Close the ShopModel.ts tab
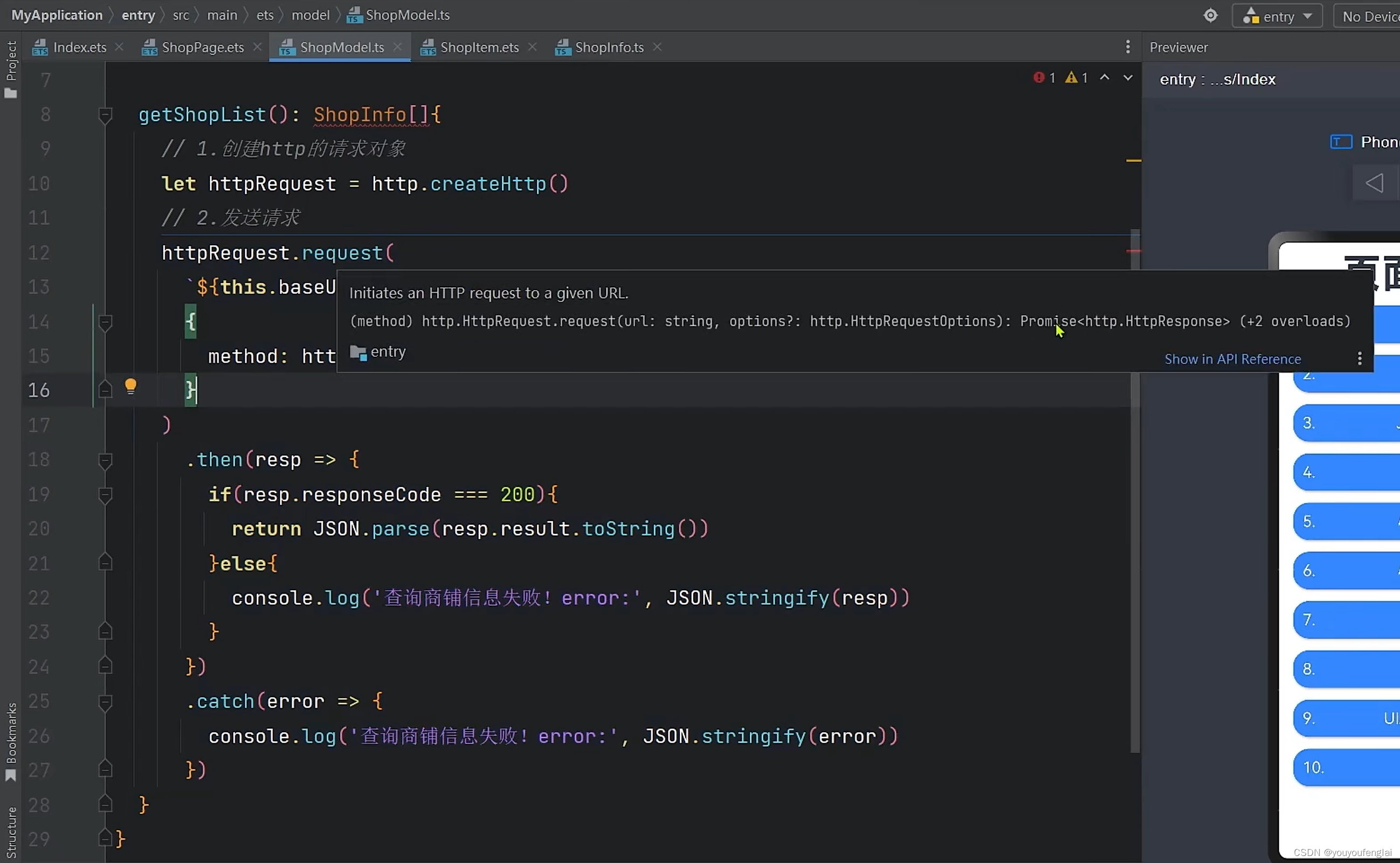 (x=398, y=47)
